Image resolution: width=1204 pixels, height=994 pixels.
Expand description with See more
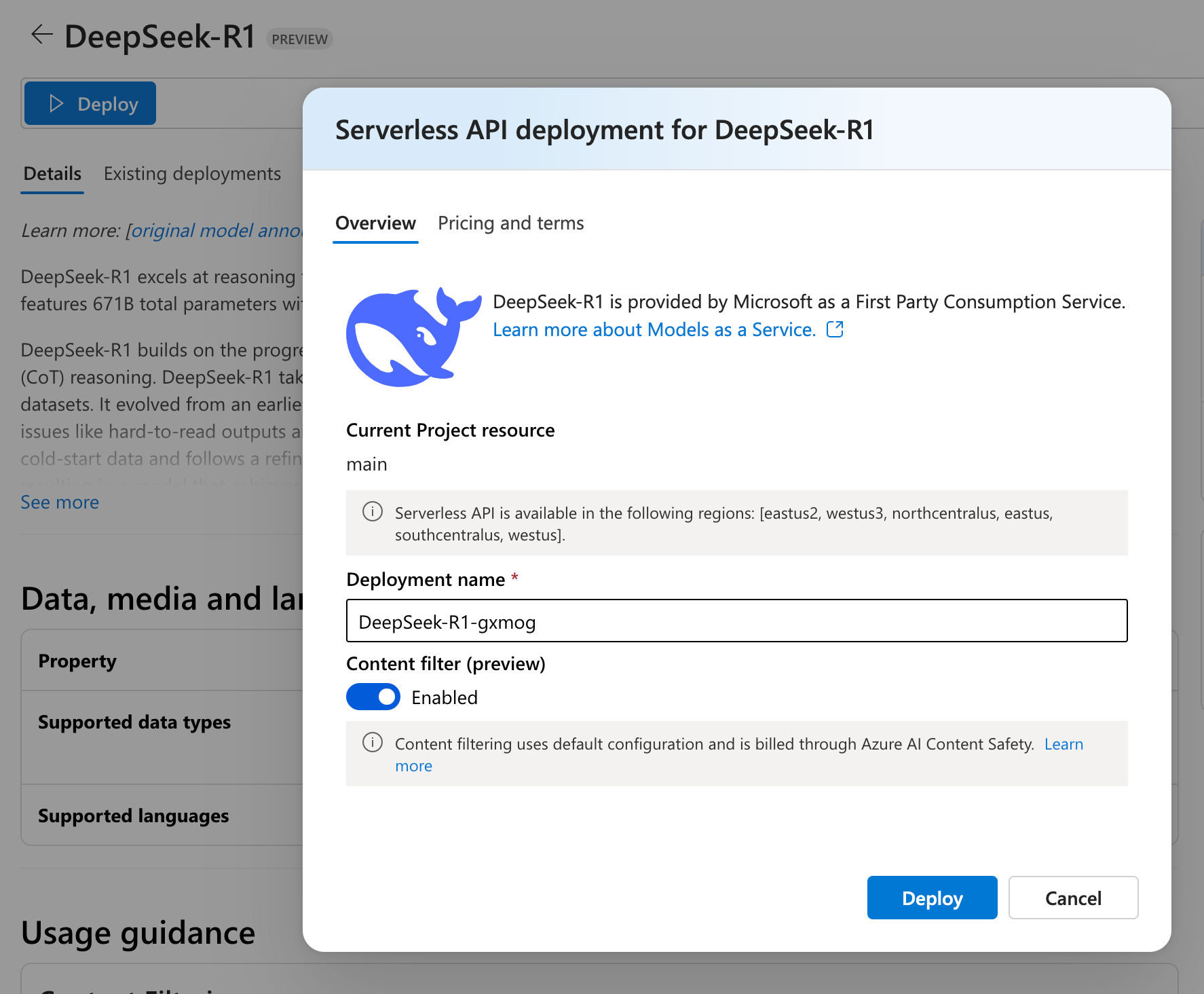click(60, 502)
